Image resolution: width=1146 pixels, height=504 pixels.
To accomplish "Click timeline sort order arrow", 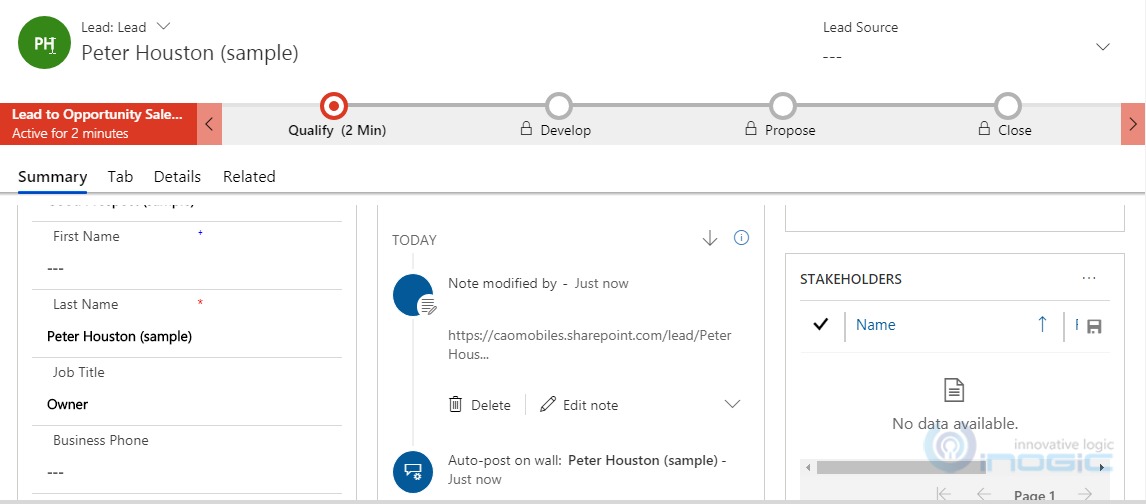I will 710,239.
